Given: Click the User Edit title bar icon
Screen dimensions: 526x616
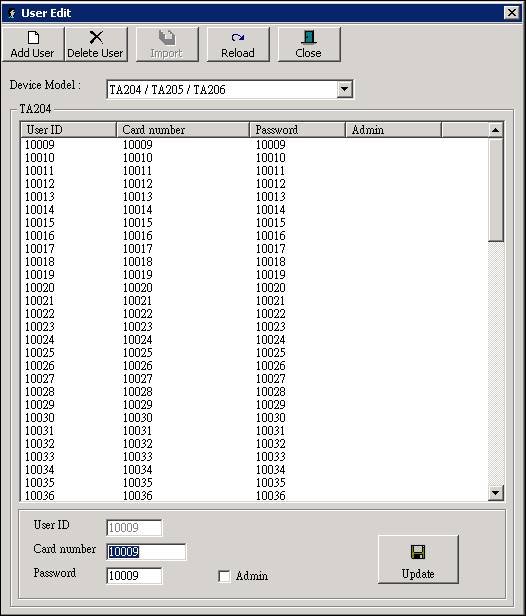Looking at the screenshot, I should coord(11,13).
